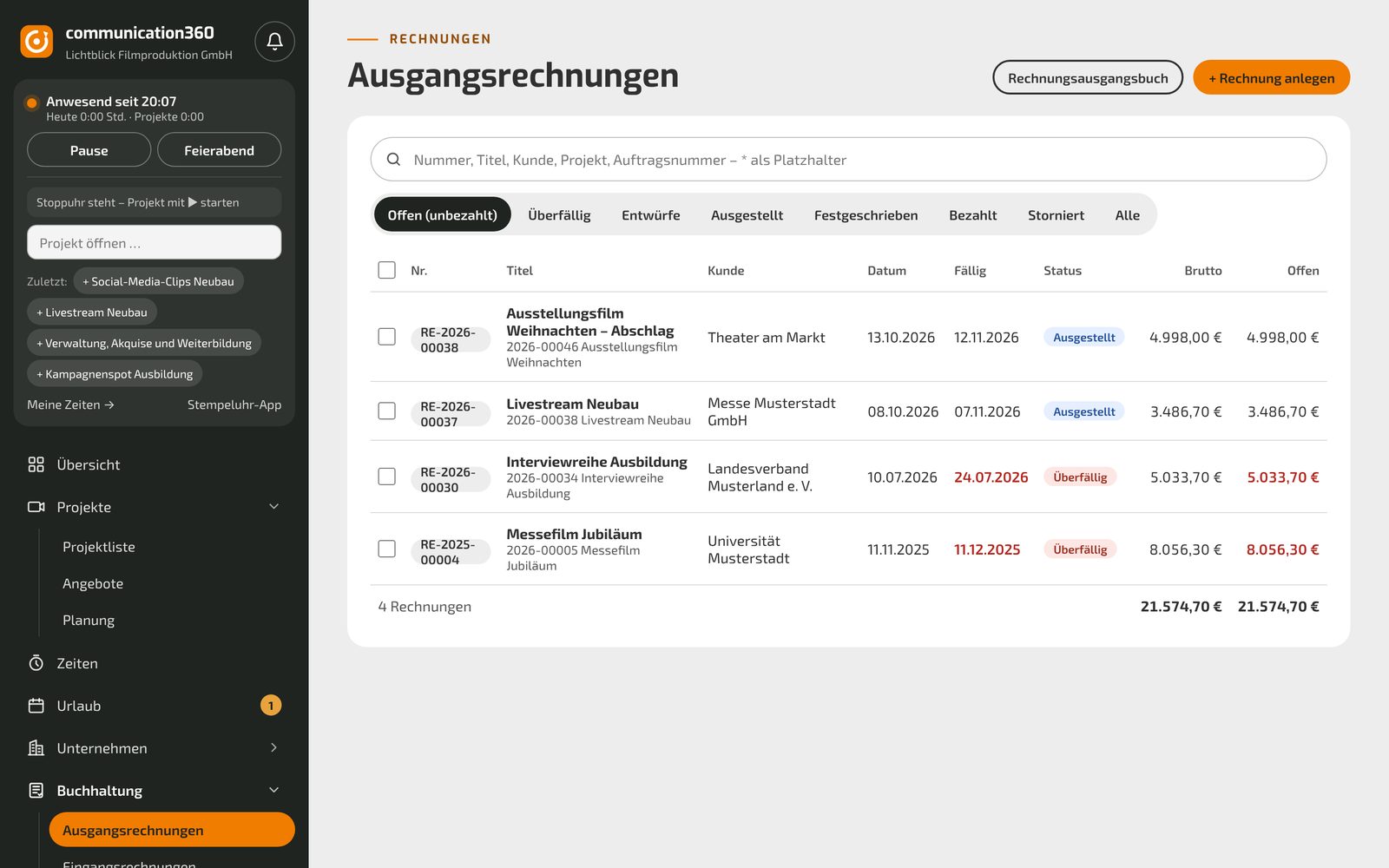Click the Unternehmen building icon
Screen dimensions: 1389x868
(x=36, y=748)
